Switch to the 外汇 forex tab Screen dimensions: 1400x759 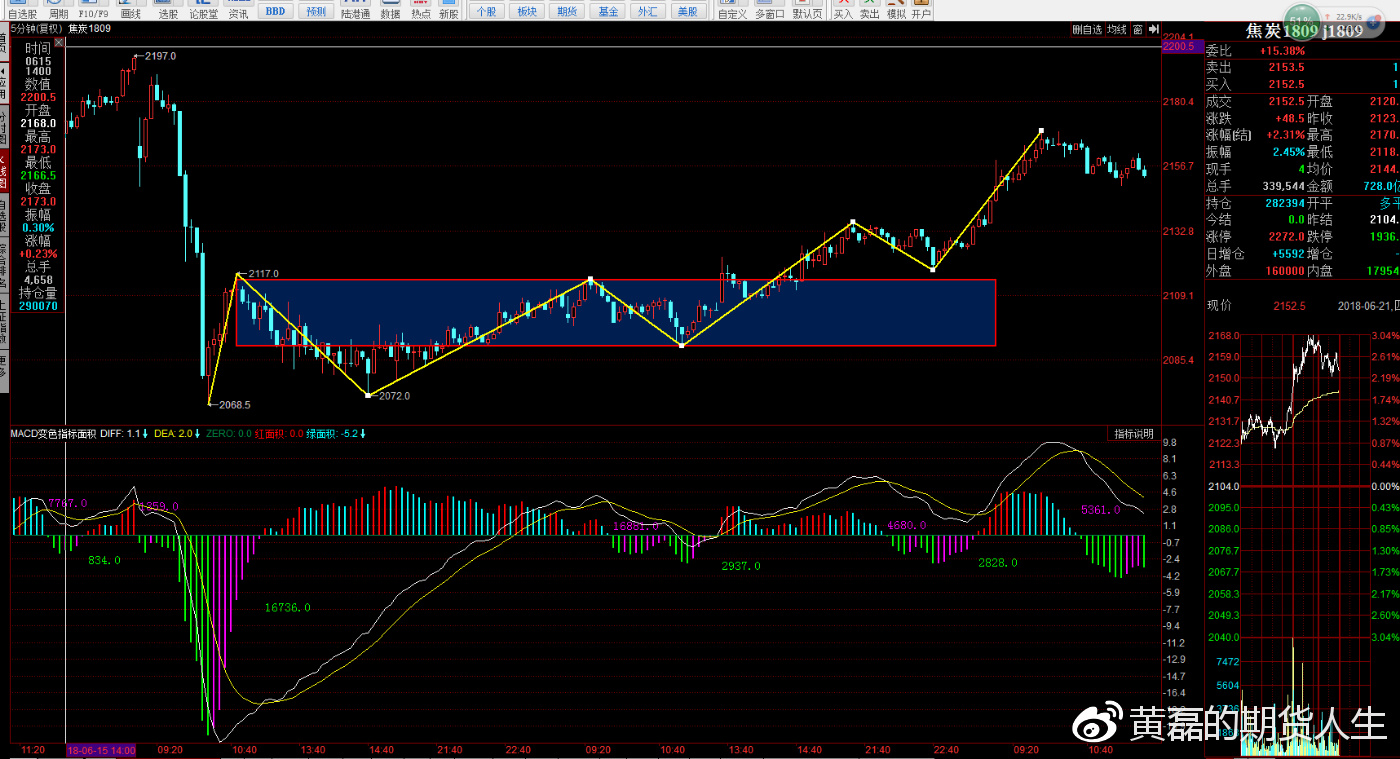[647, 12]
